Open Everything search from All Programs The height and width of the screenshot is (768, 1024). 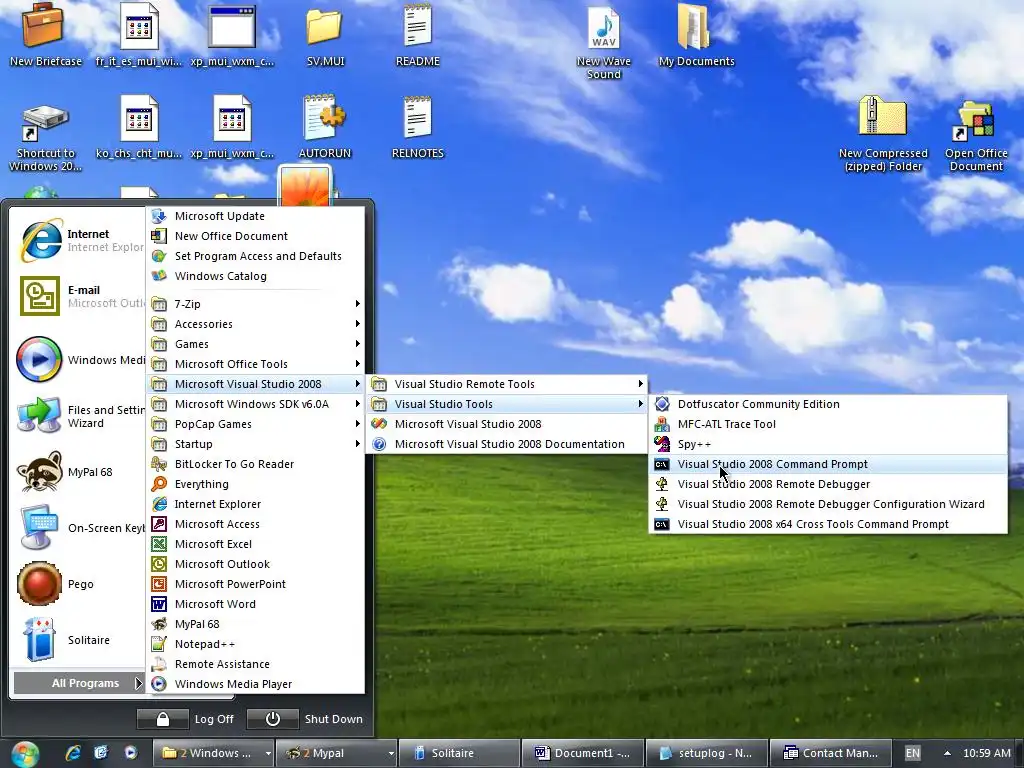(256, 484)
